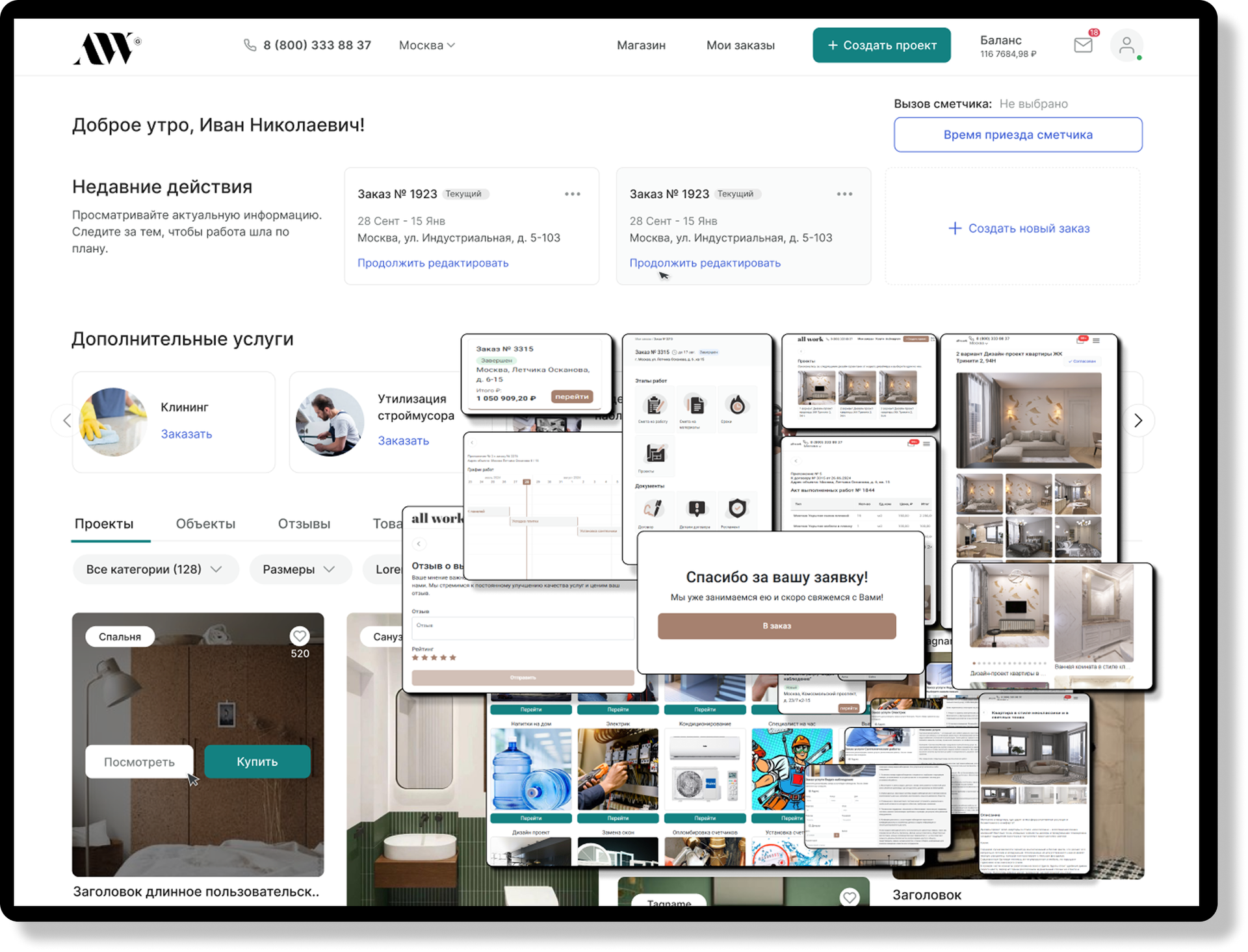Like the Спальня project with heart icon
1248x952 pixels.
click(x=299, y=636)
